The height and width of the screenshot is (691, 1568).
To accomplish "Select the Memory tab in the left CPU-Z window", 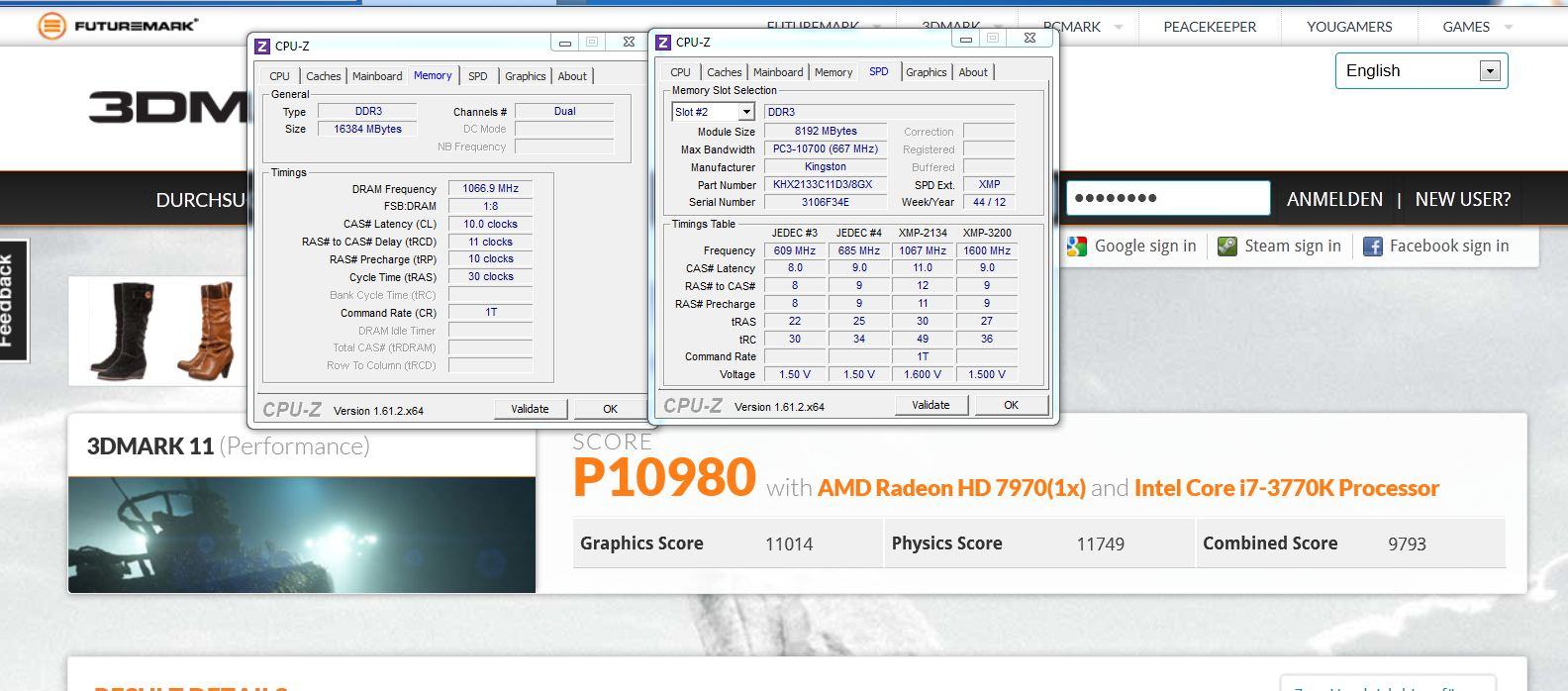I will pyautogui.click(x=433, y=75).
